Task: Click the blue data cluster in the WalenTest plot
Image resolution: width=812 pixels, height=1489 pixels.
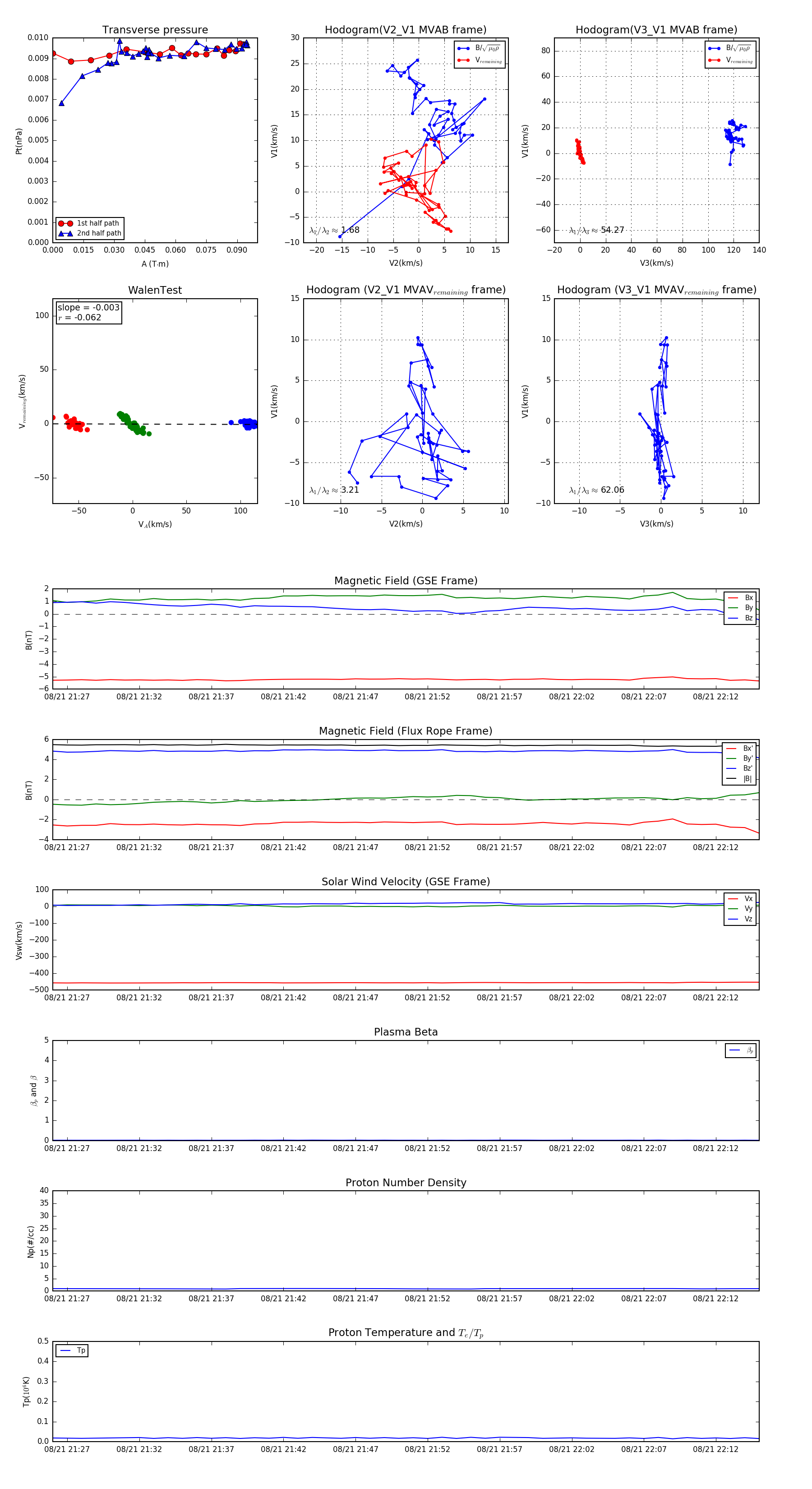Action: [245, 423]
